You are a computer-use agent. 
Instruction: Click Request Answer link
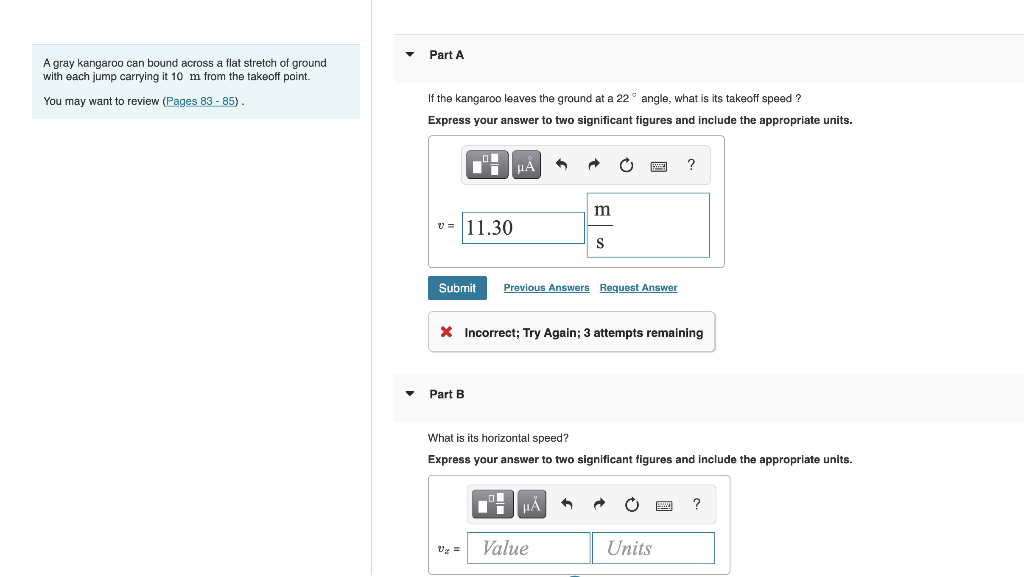(x=639, y=288)
